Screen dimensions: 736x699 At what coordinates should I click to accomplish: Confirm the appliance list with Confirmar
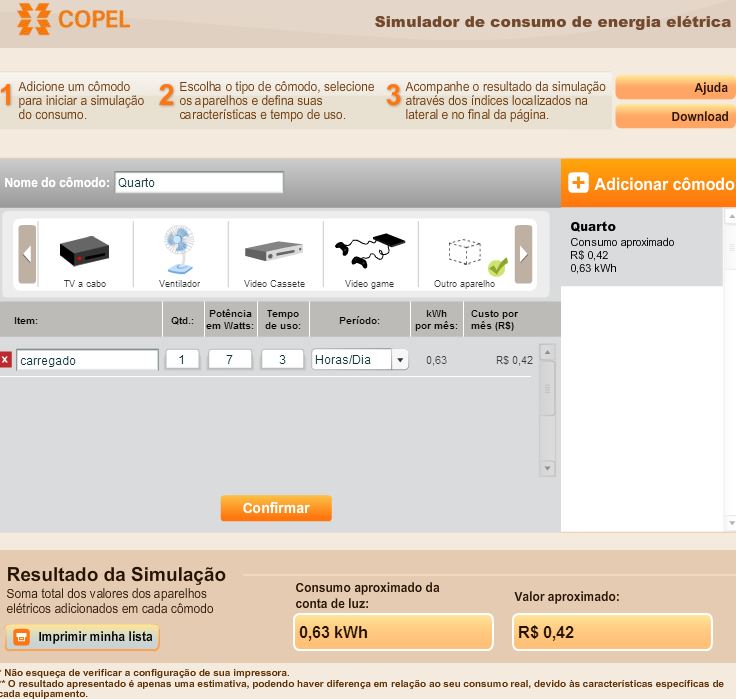click(276, 508)
